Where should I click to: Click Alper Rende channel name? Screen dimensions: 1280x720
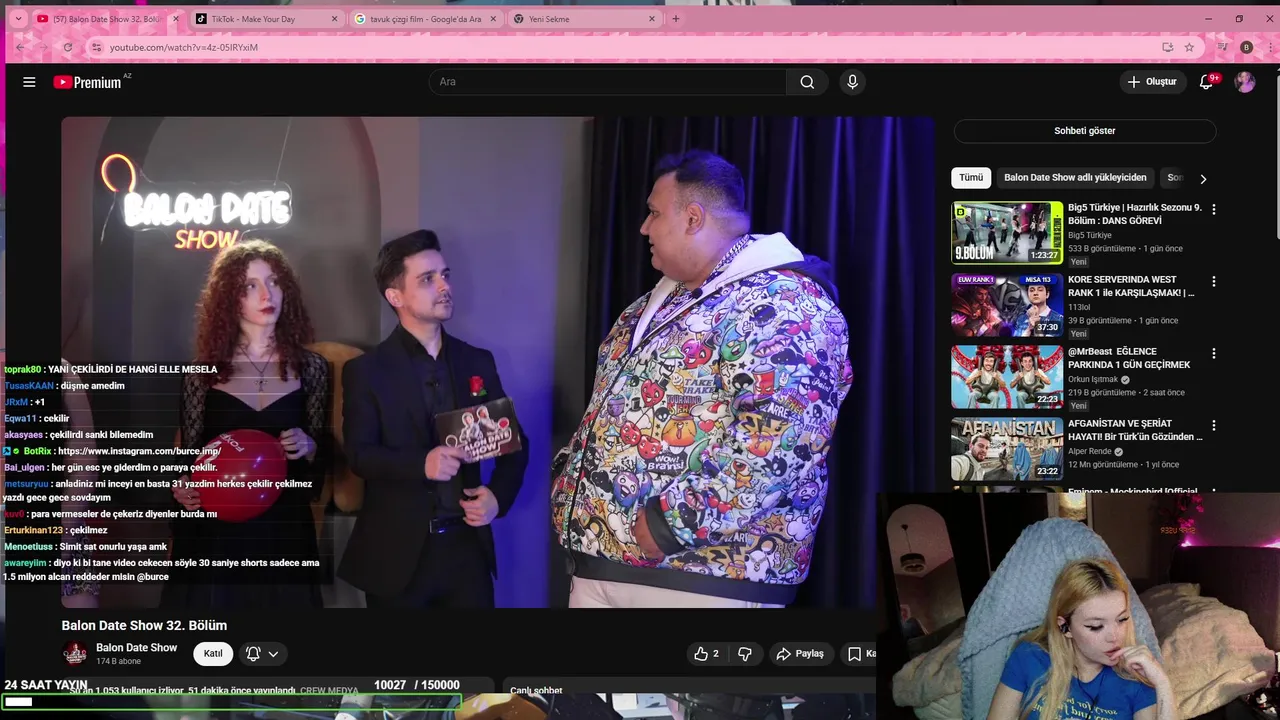[1090, 452]
